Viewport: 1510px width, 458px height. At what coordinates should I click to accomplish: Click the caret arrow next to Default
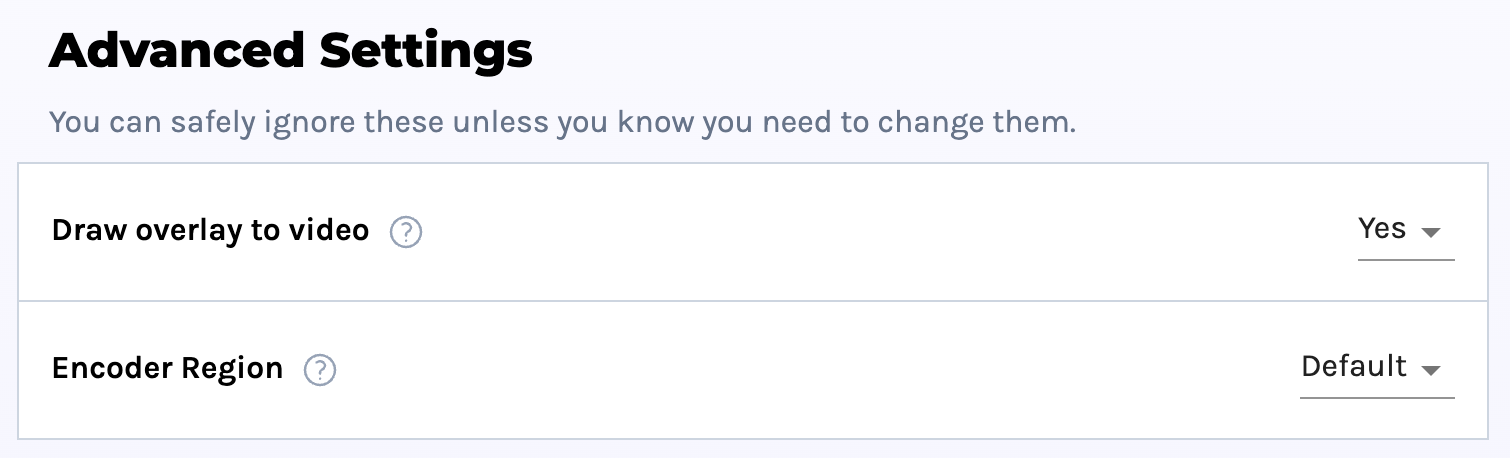coord(1430,370)
